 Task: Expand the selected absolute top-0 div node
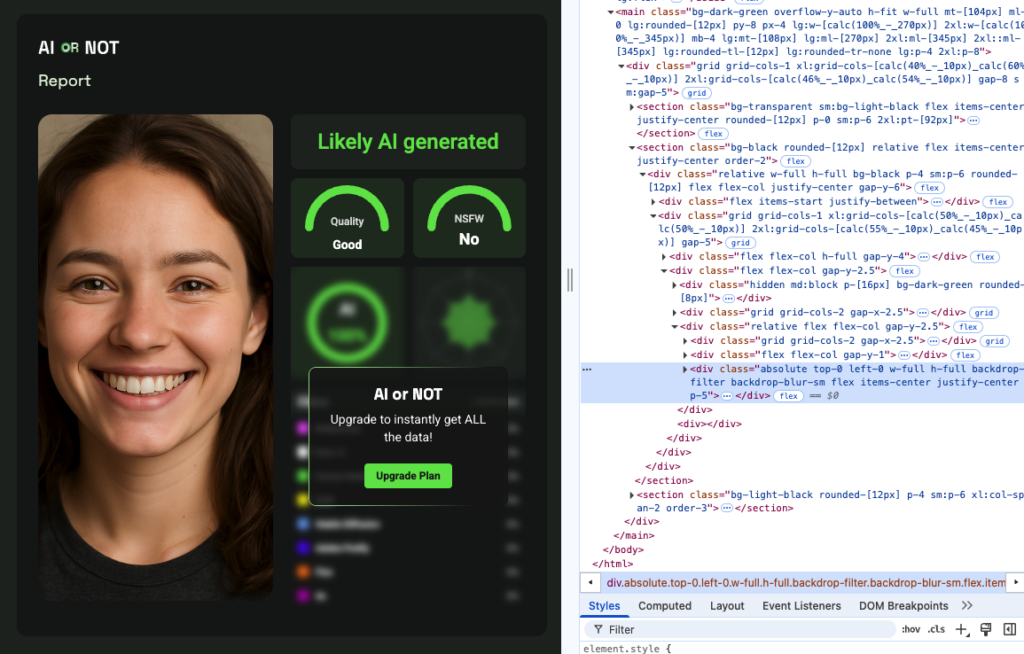click(686, 369)
